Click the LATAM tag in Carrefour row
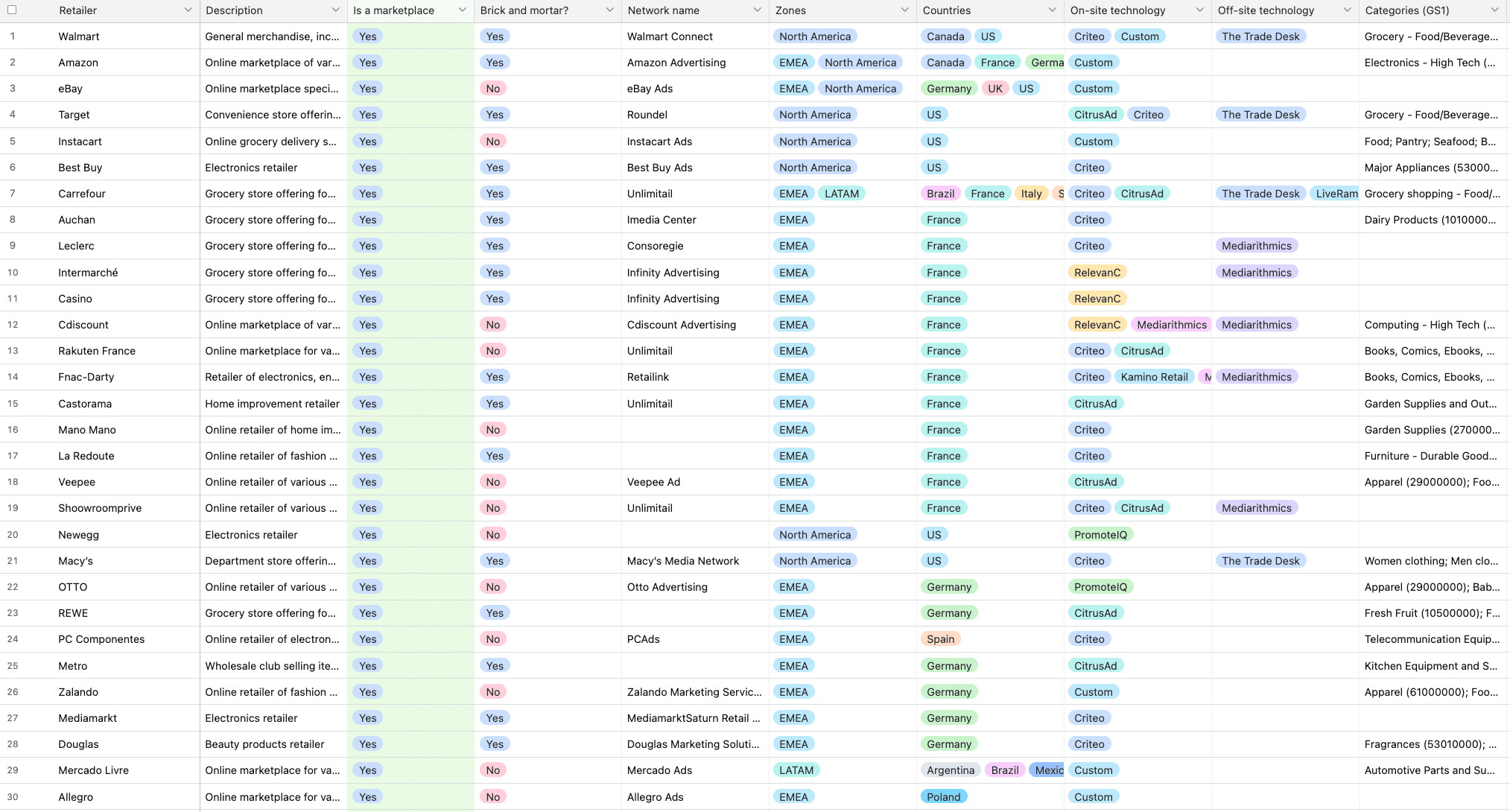 click(842, 194)
